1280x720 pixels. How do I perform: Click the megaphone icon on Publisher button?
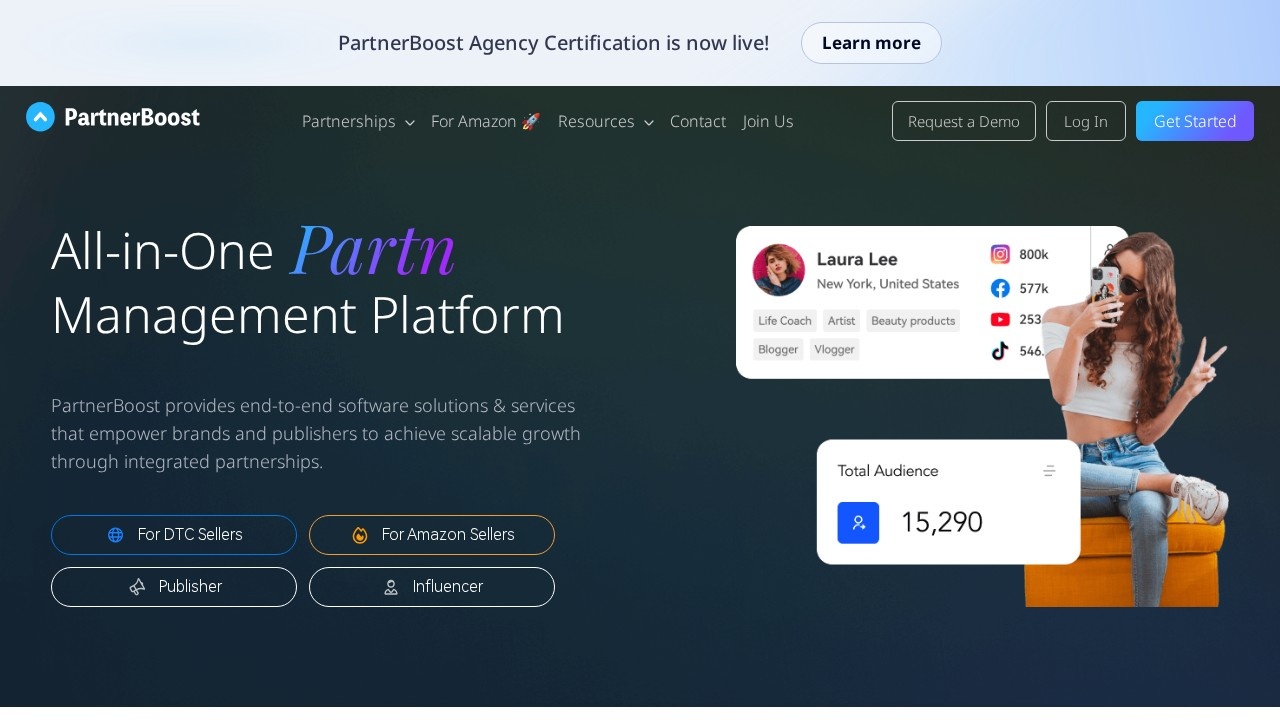tap(138, 587)
